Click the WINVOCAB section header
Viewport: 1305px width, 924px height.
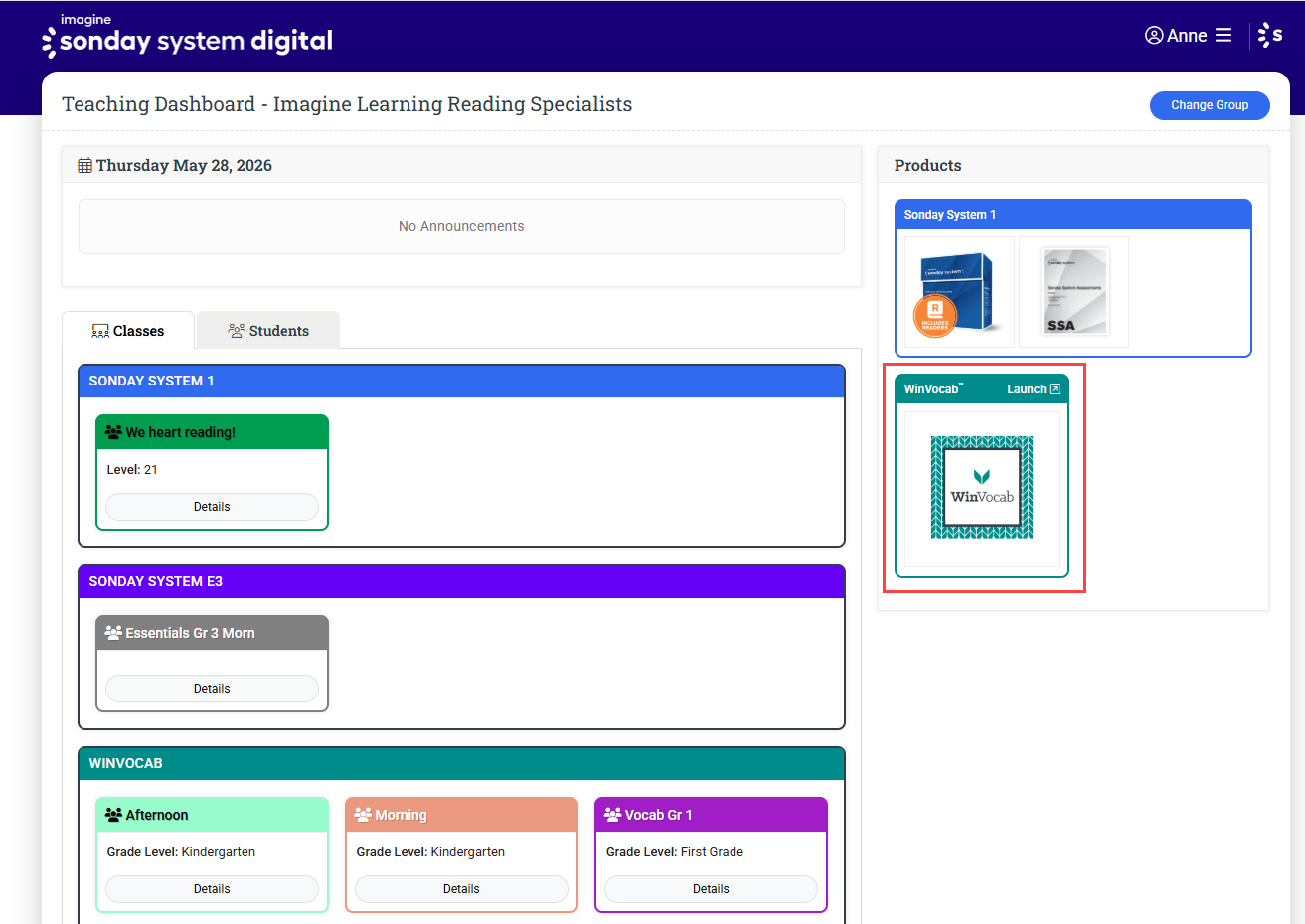tap(461, 764)
